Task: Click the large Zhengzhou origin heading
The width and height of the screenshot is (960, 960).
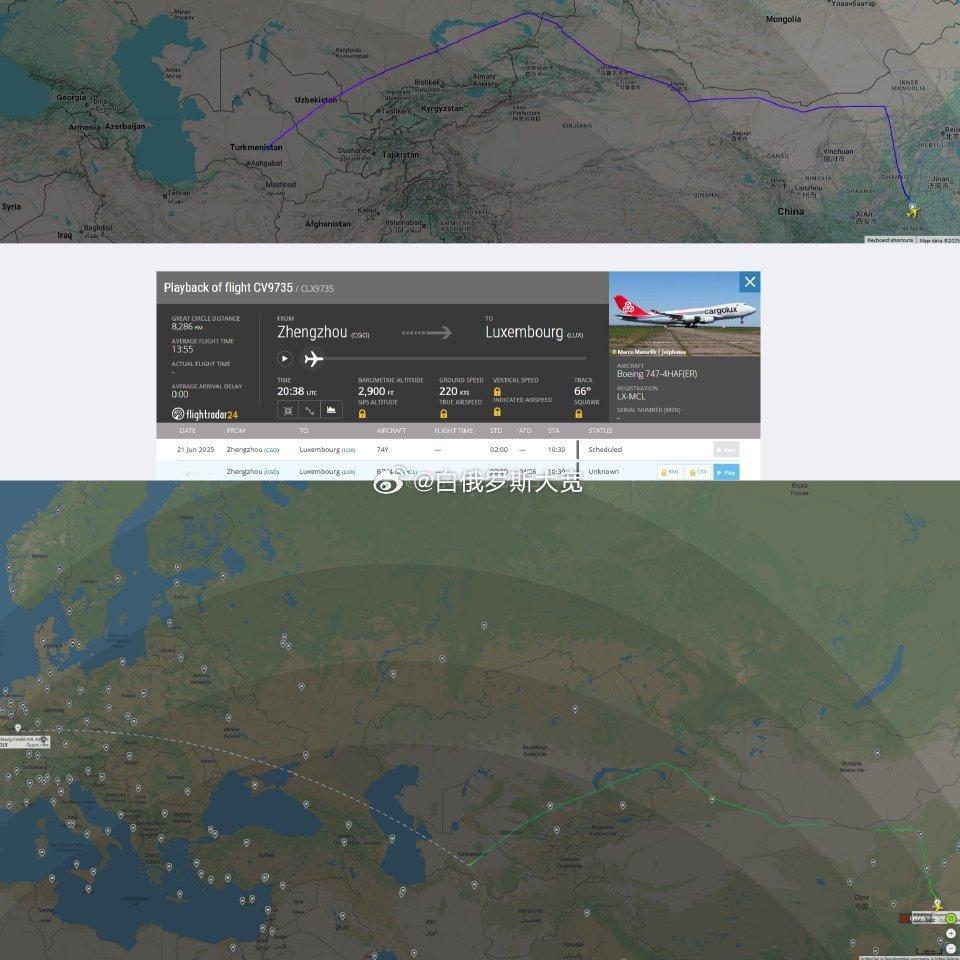Action: click(312, 332)
